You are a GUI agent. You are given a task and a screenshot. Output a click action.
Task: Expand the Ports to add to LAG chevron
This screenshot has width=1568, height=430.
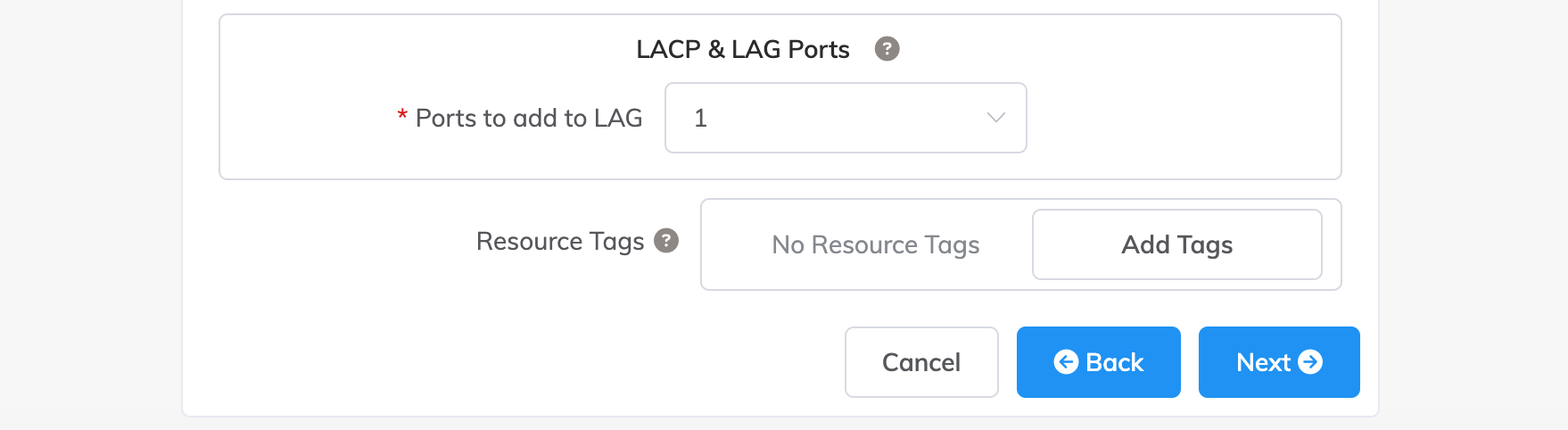coord(996,118)
